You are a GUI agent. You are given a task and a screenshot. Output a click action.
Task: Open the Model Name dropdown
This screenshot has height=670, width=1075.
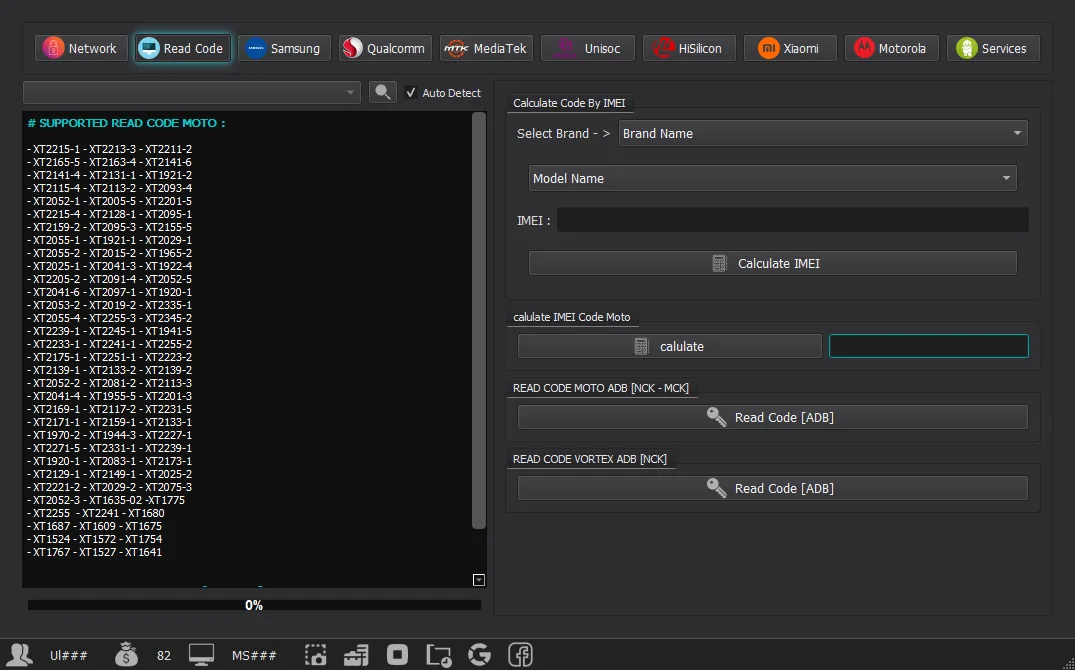773,178
